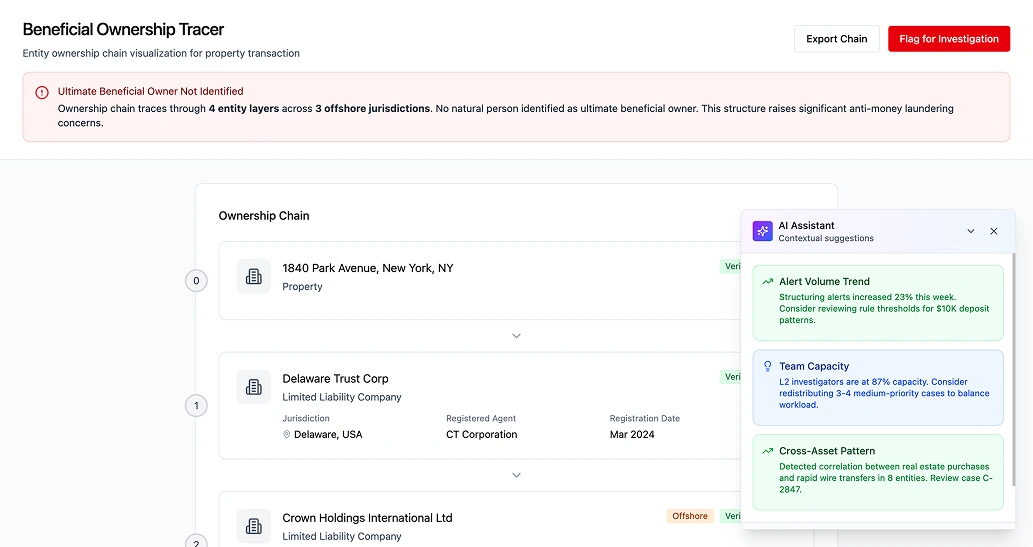Open the Alert Volume Trend suggestion

[x=878, y=303]
